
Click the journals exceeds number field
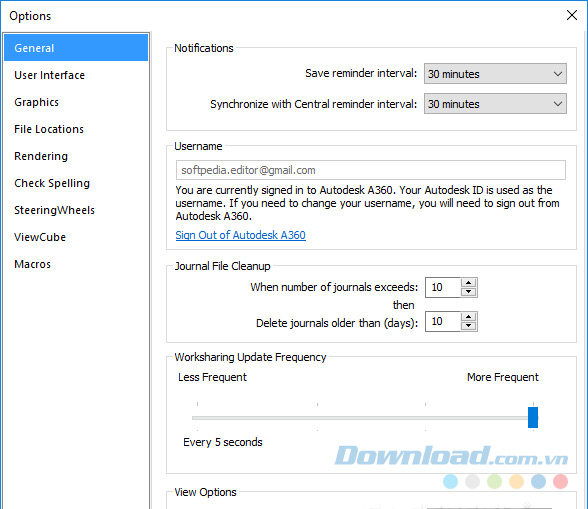(443, 287)
